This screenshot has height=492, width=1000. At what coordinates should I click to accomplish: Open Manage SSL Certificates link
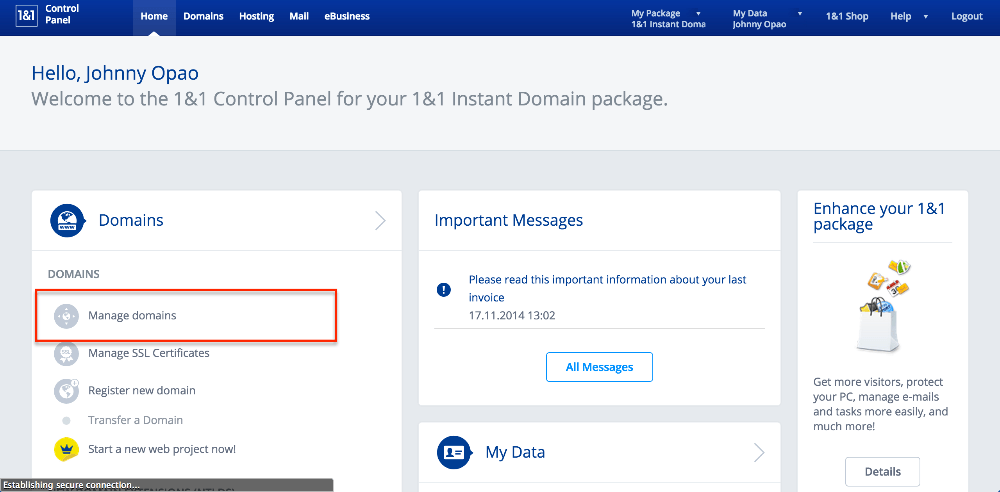click(x=149, y=353)
